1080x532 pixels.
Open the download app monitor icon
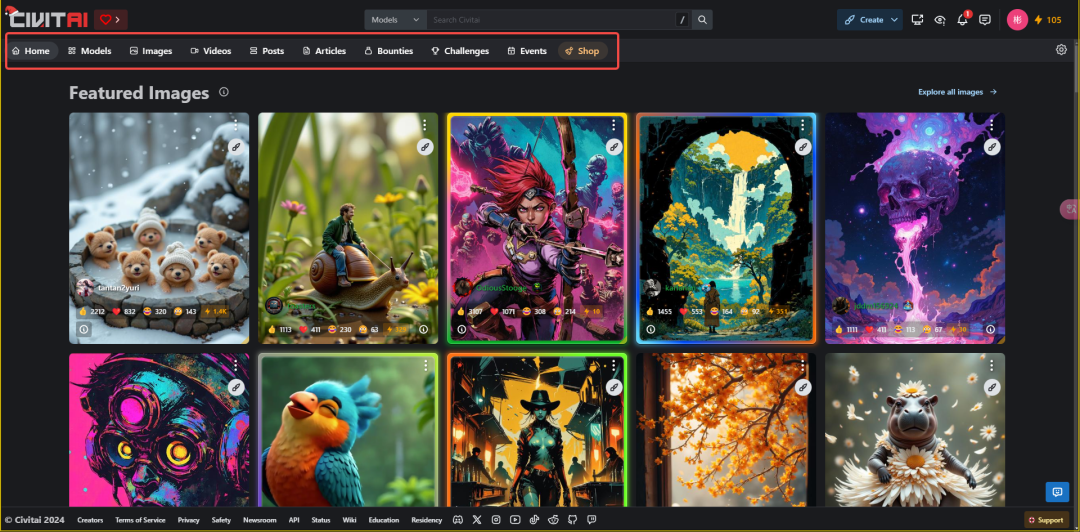(x=917, y=20)
